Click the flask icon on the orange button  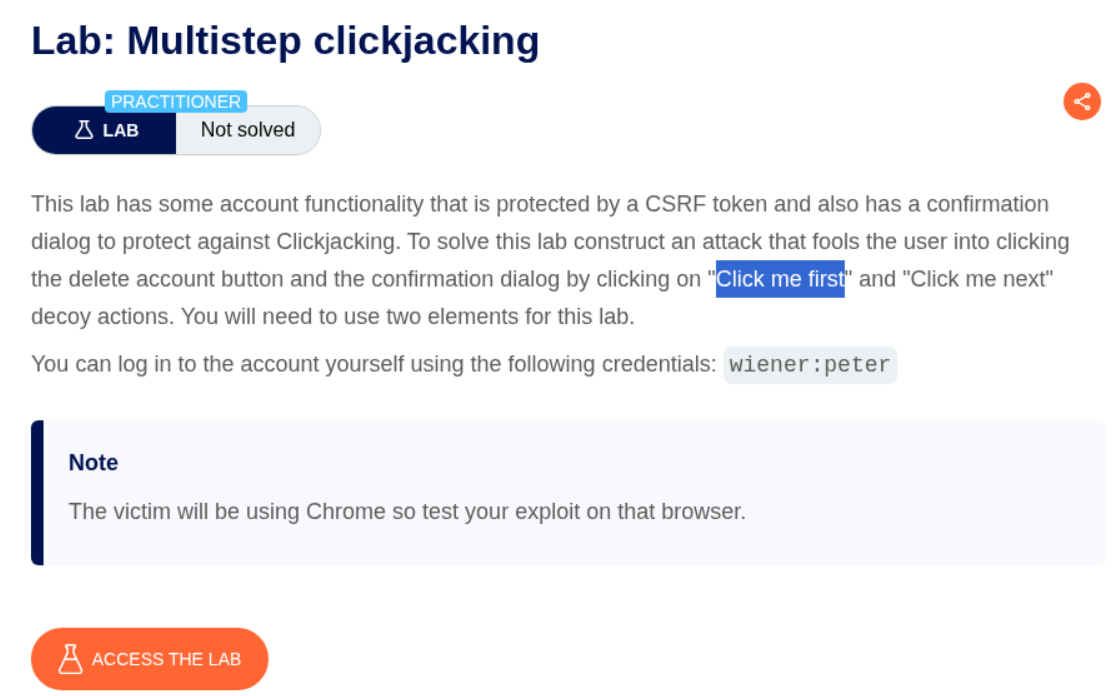pos(70,659)
